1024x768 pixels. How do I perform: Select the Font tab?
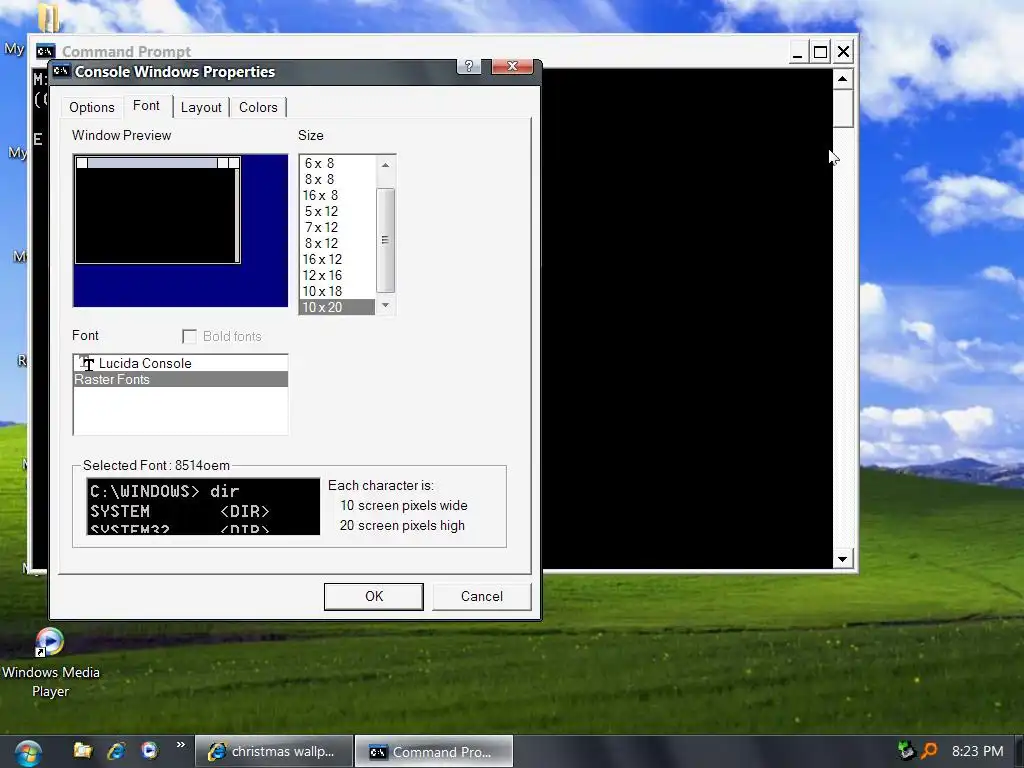point(146,106)
